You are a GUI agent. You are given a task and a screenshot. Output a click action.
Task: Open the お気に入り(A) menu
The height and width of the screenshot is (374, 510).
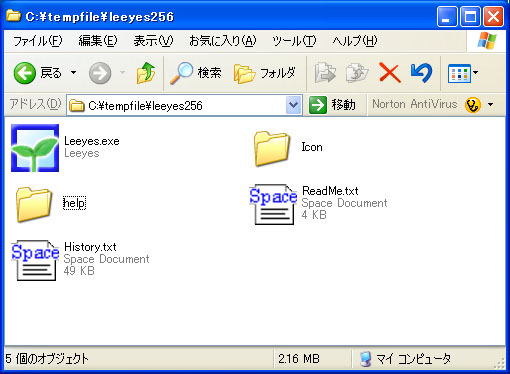[223, 41]
